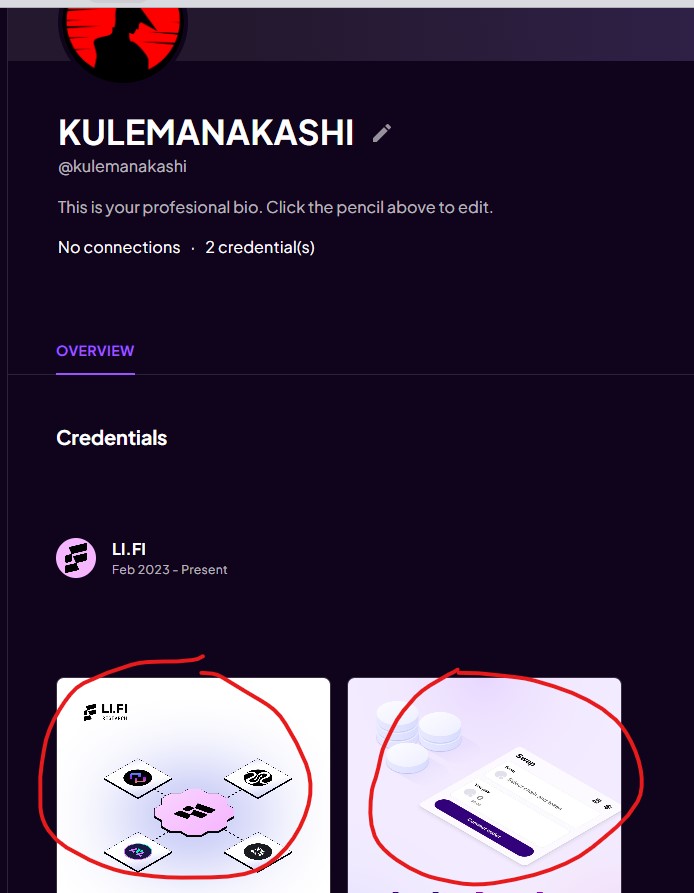
Task: Click the round pink LI.FI organization logo
Action: (76, 558)
